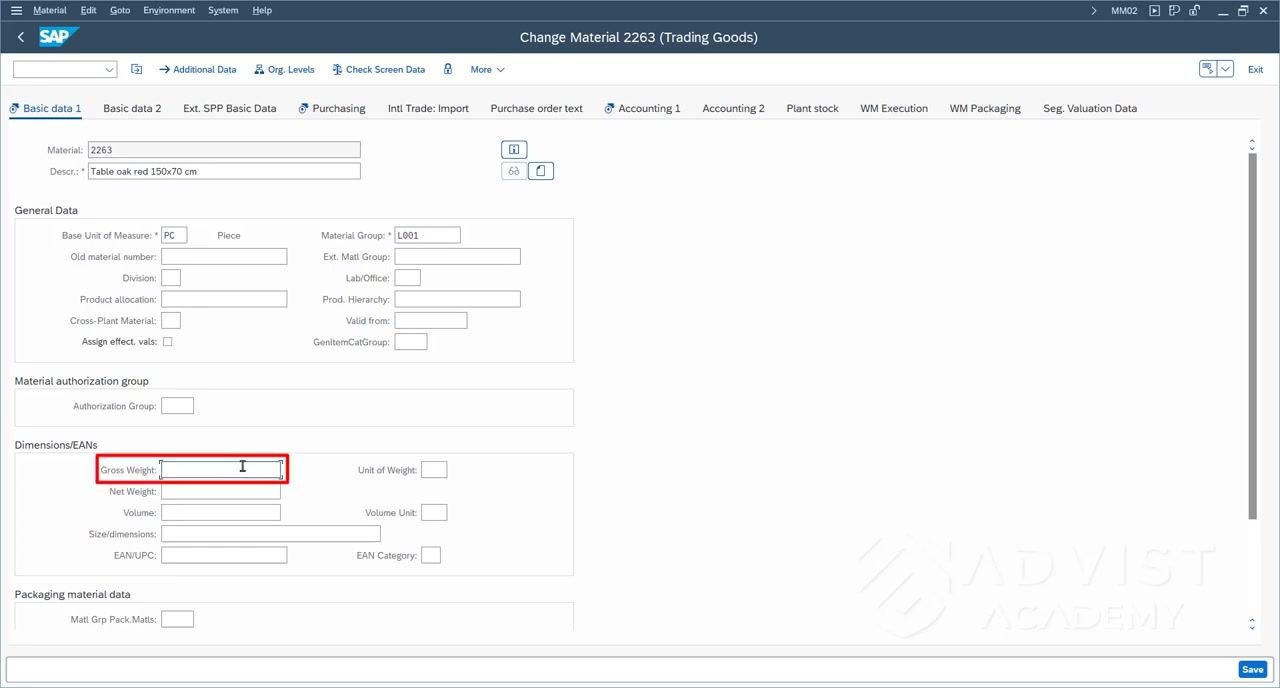Click the other-material icon beside command field
The width and height of the screenshot is (1280, 688).
point(136,70)
